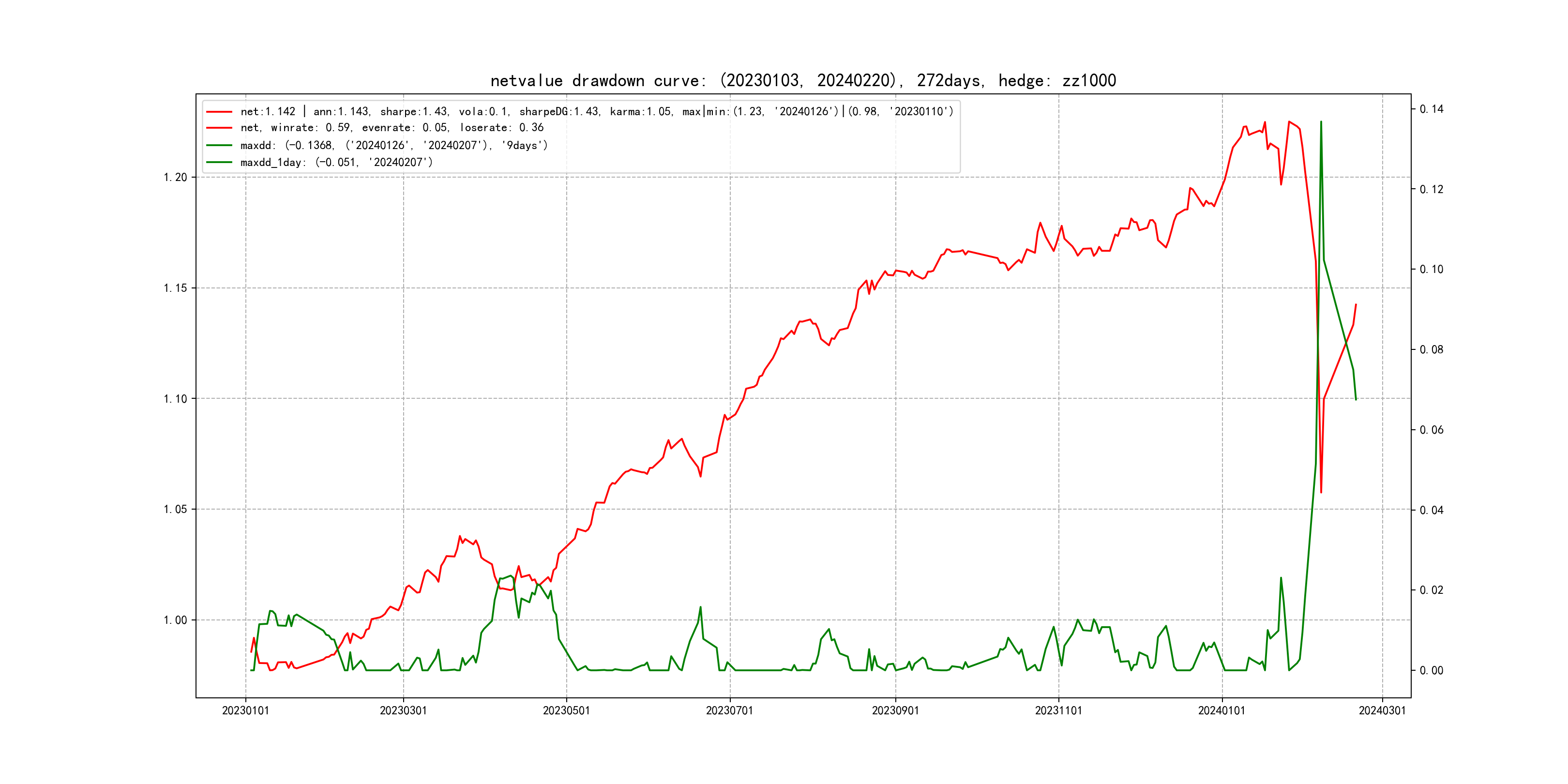The height and width of the screenshot is (784, 1568).
Task: Click the second red winrate legend swatch
Action: pyautogui.click(x=219, y=128)
